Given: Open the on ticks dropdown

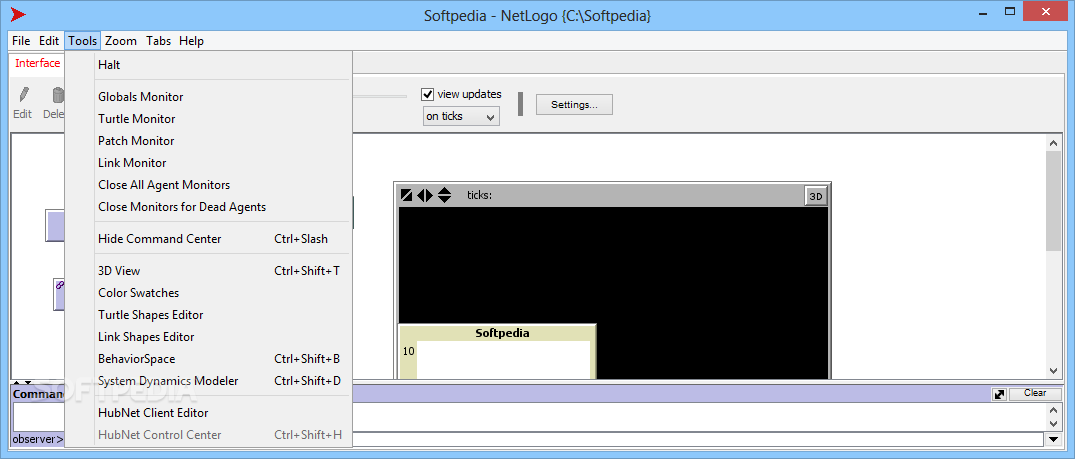Looking at the screenshot, I should pyautogui.click(x=461, y=117).
